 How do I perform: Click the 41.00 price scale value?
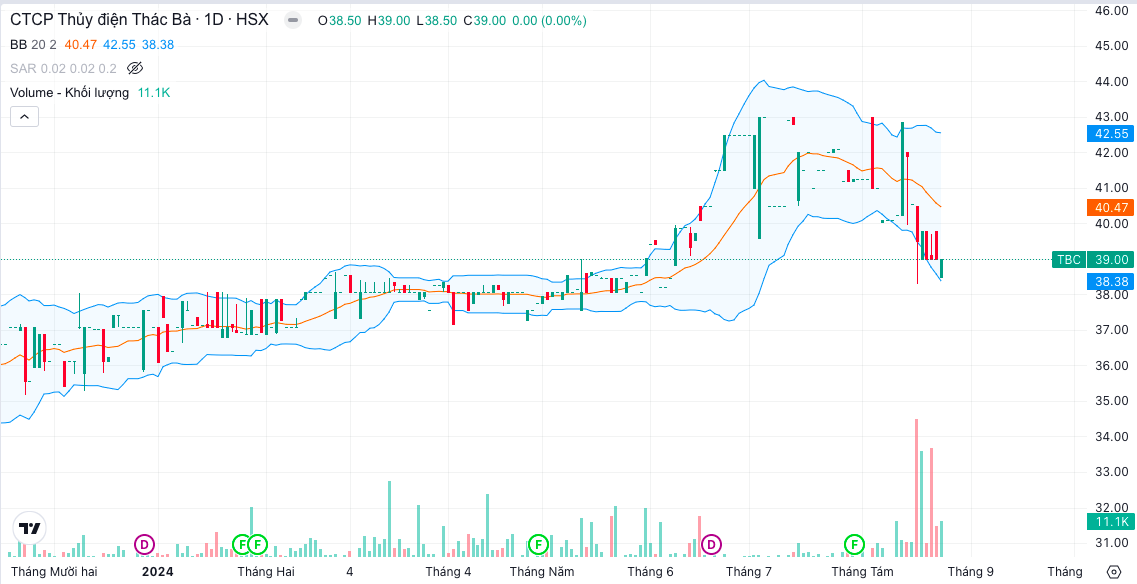[1112, 188]
